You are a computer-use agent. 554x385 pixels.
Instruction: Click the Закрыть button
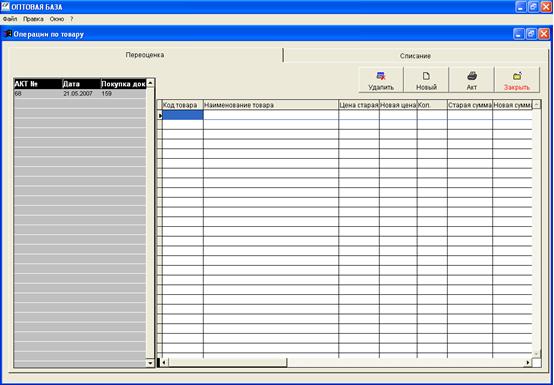pyautogui.click(x=517, y=80)
